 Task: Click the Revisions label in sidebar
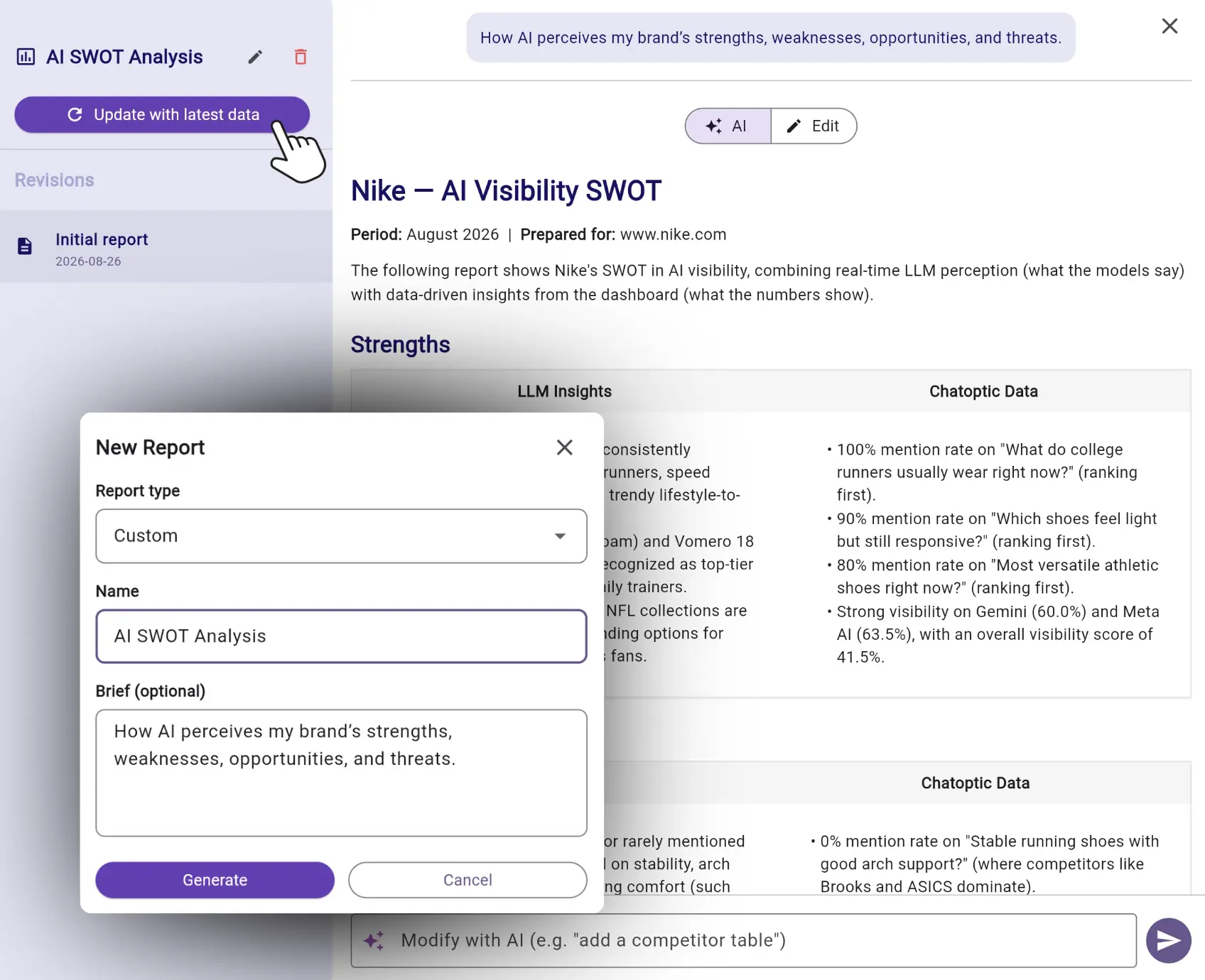pos(55,180)
